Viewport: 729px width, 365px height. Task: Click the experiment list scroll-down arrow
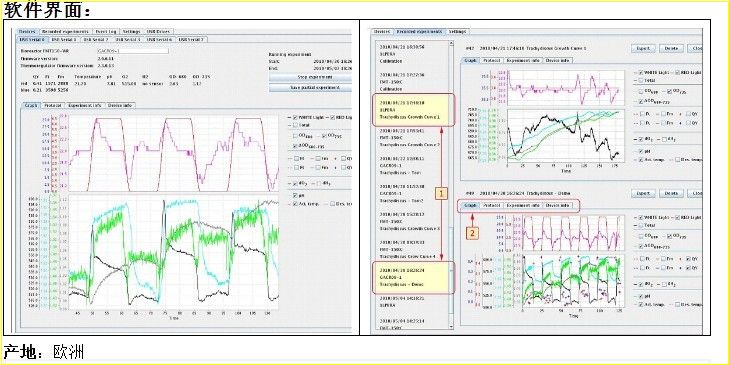[x=451, y=327]
